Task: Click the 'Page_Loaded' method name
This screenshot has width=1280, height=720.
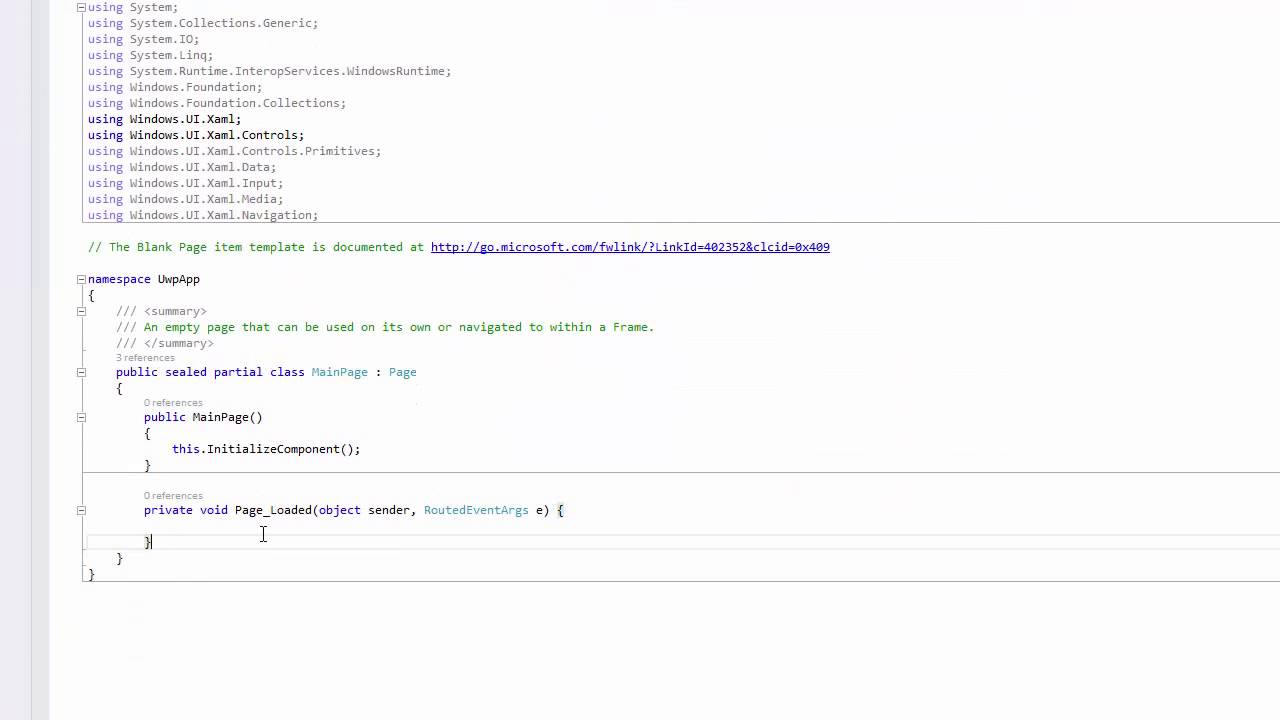Action: click(273, 510)
